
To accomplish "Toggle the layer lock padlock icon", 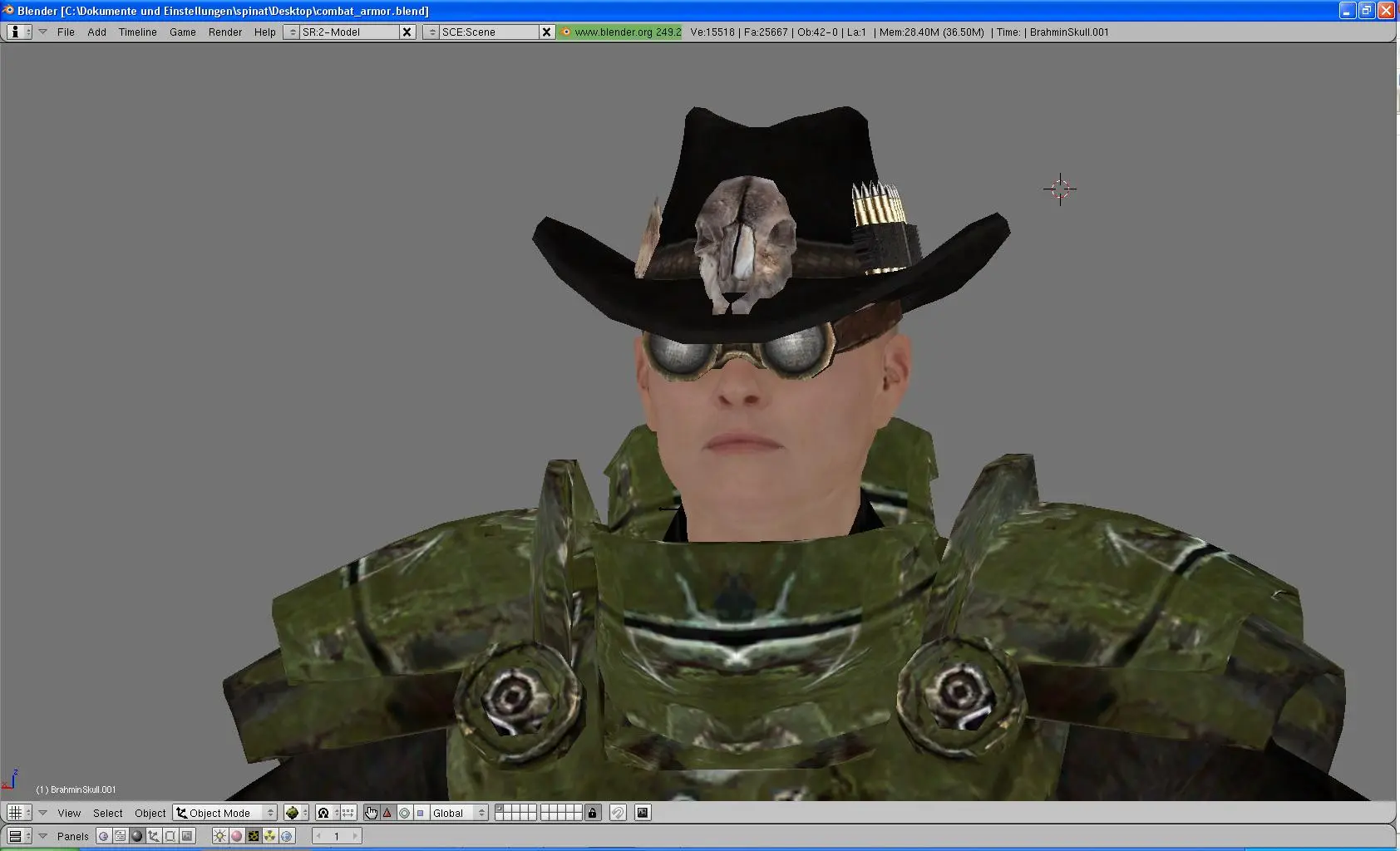I will point(592,813).
